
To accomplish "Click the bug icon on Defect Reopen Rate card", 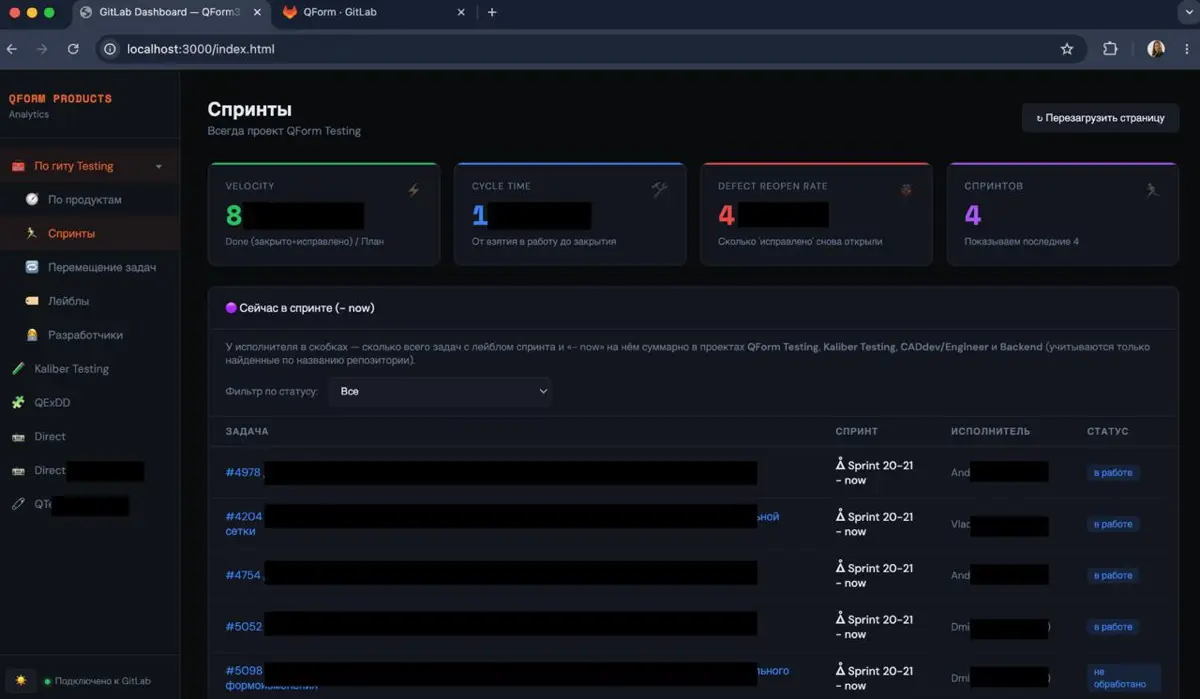I will pos(906,190).
